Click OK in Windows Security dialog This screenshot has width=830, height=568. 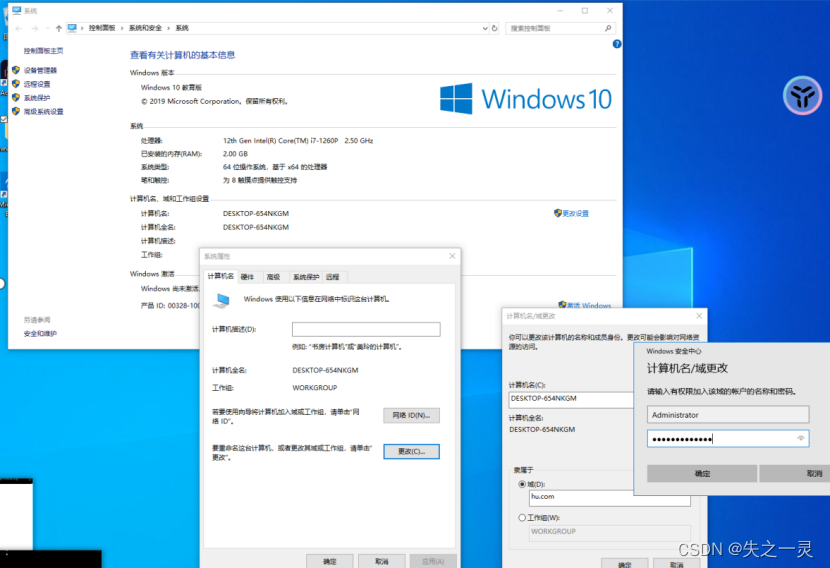(702, 474)
